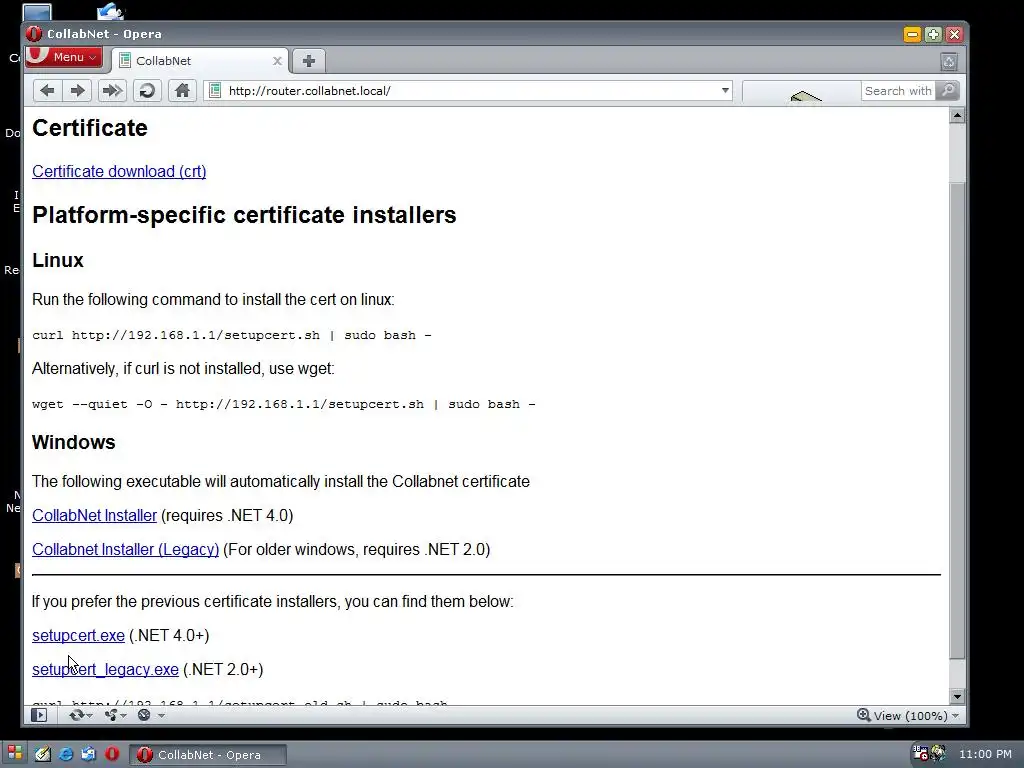
Task: Click the Certificate heading
Action: tap(90, 128)
